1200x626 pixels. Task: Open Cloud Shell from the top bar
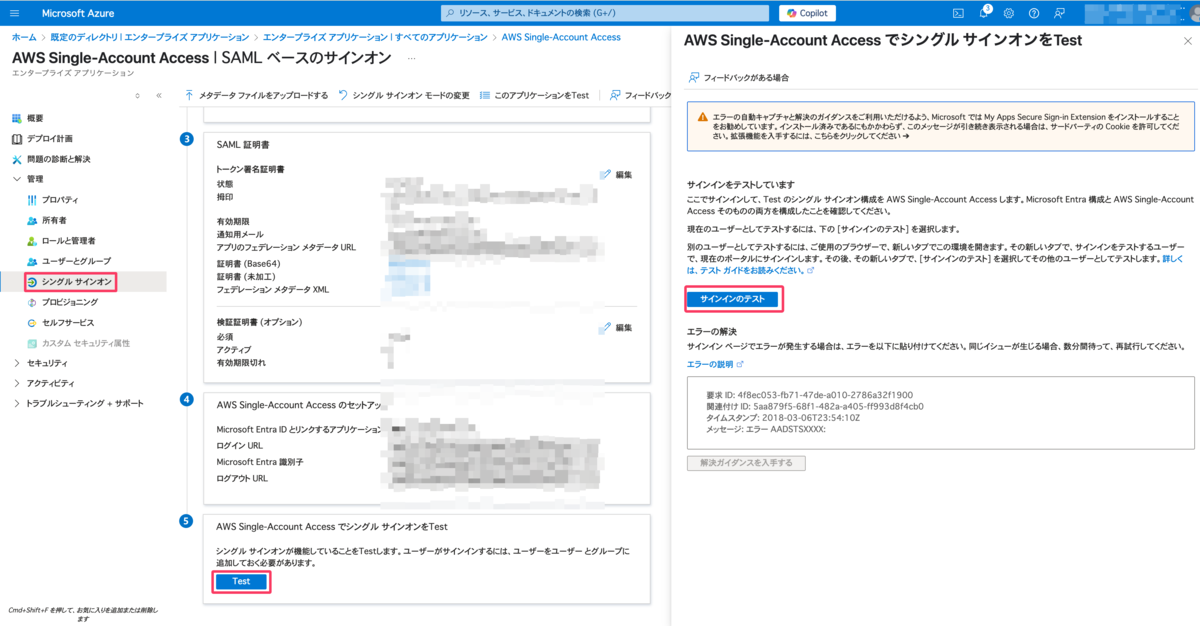pyautogui.click(x=958, y=13)
